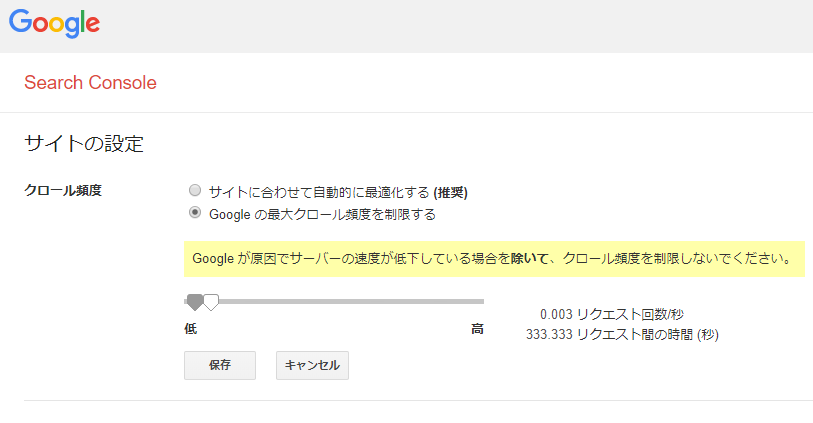Click the クロール頻度 section label
The image size is (813, 423).
coord(63,190)
